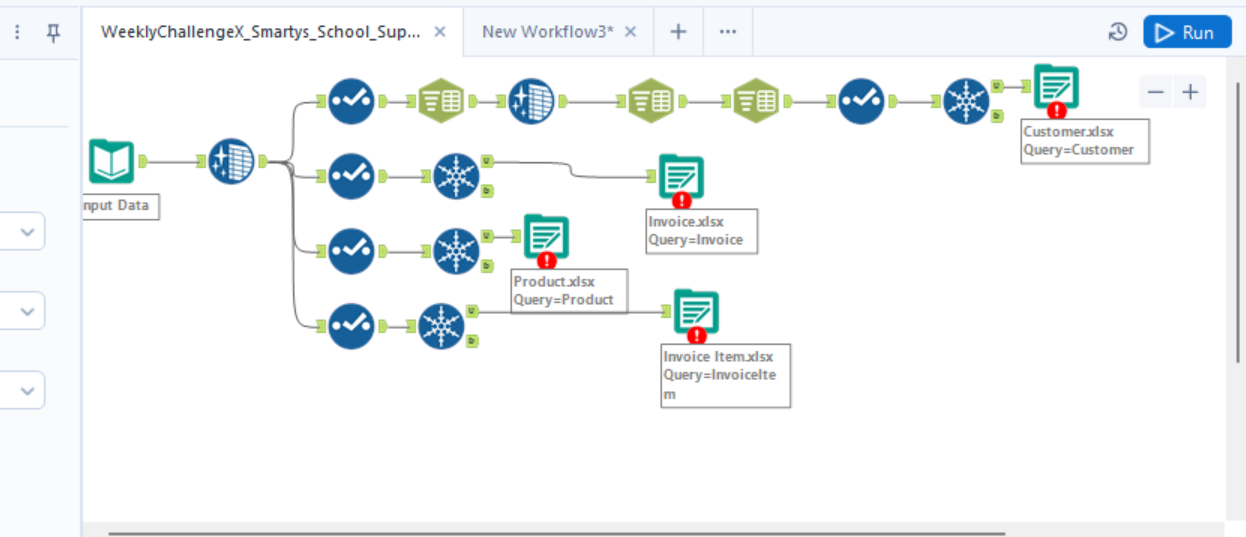Add a new workflow tab
The image size is (1246, 537).
[x=678, y=32]
